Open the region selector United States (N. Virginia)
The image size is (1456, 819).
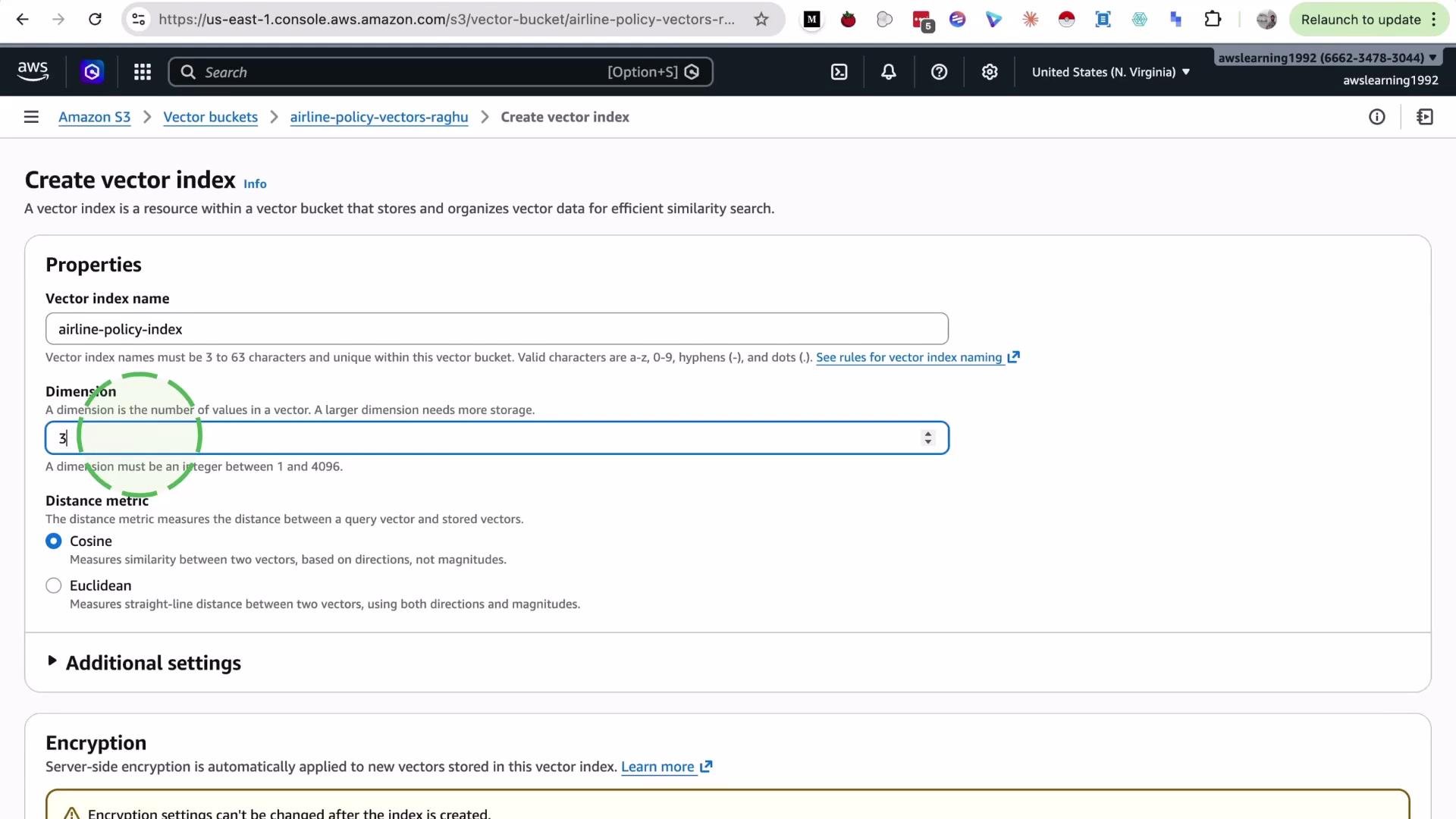(x=1110, y=72)
